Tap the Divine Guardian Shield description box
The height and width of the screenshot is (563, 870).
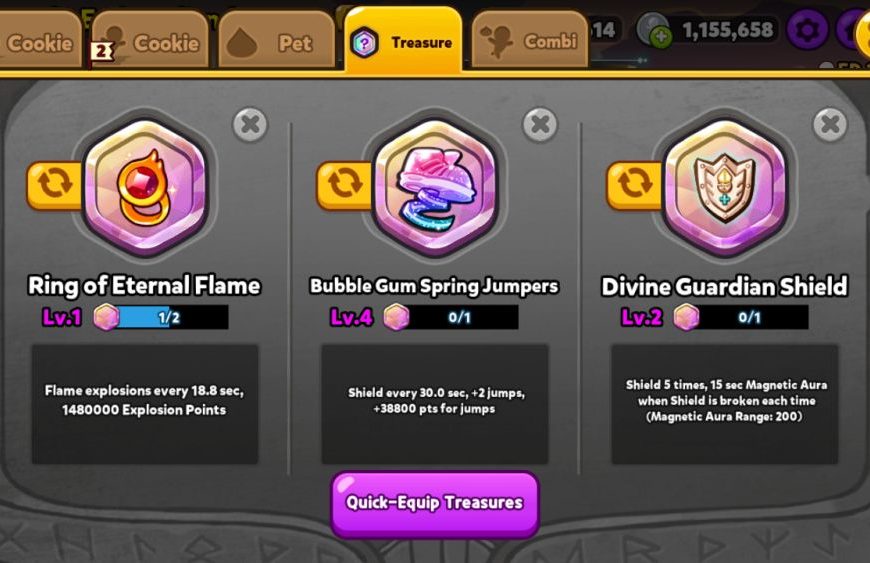(x=725, y=404)
